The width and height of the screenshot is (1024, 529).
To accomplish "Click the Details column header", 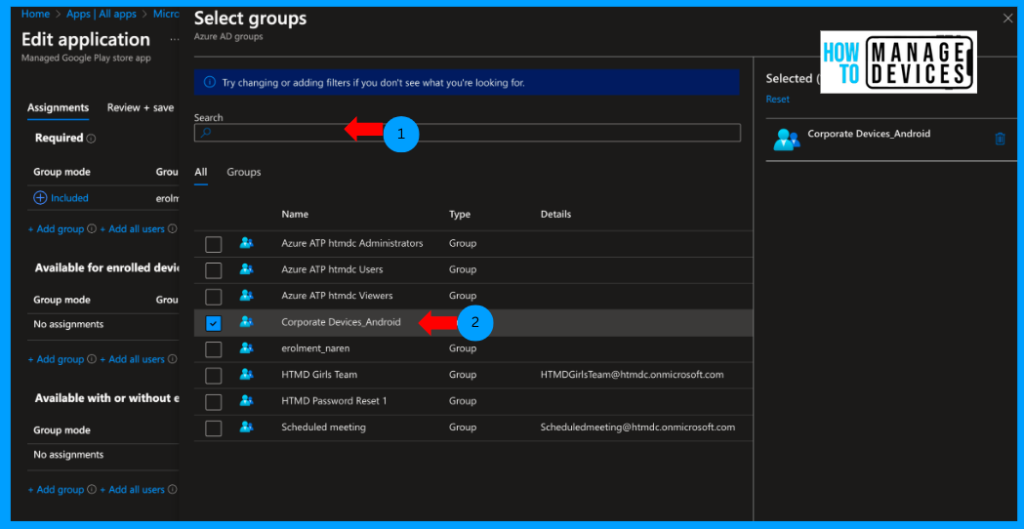I will click(x=556, y=214).
